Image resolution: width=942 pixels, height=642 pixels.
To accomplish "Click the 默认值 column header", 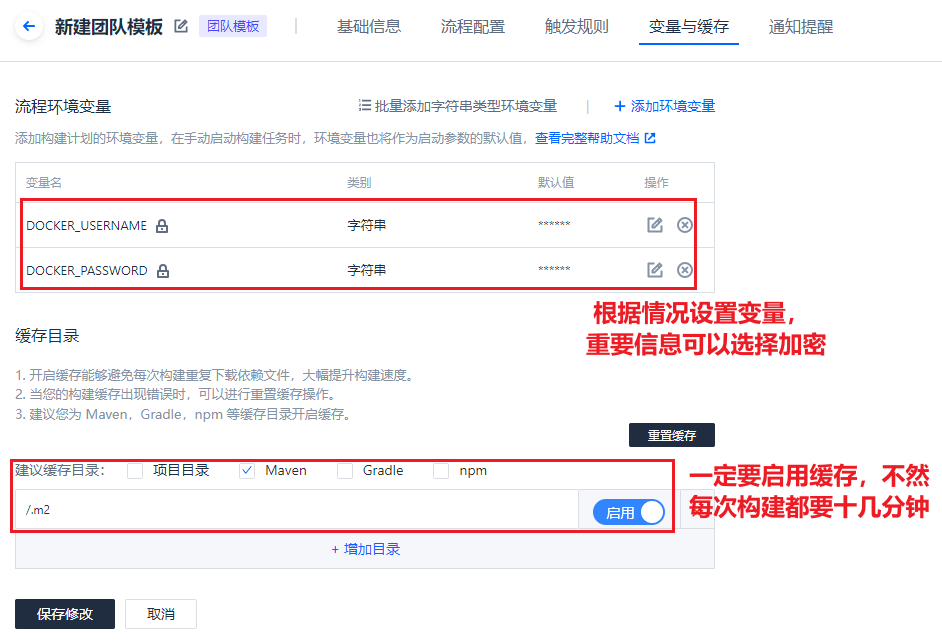I will point(556,183).
